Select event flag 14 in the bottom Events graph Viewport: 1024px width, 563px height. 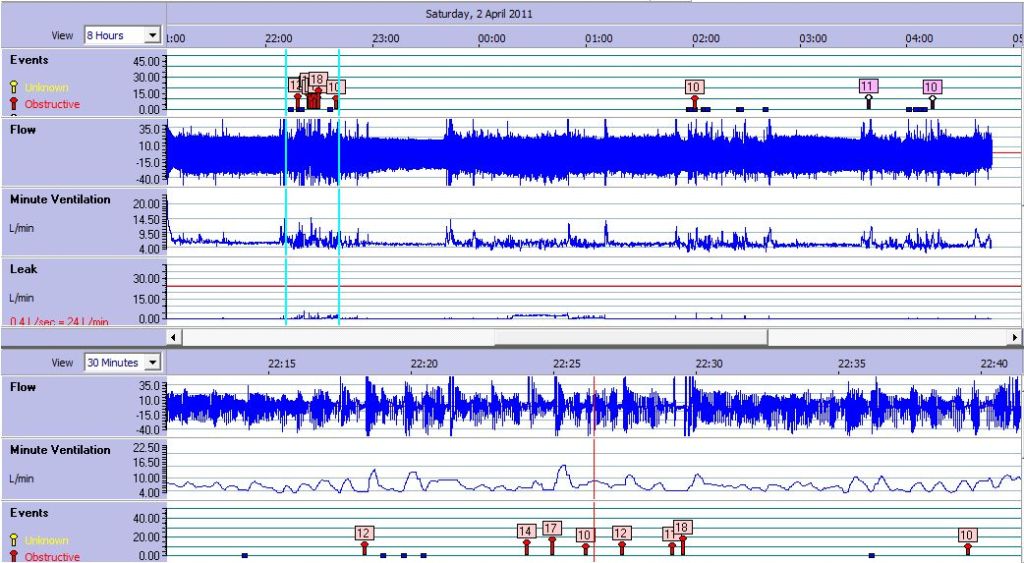click(526, 531)
